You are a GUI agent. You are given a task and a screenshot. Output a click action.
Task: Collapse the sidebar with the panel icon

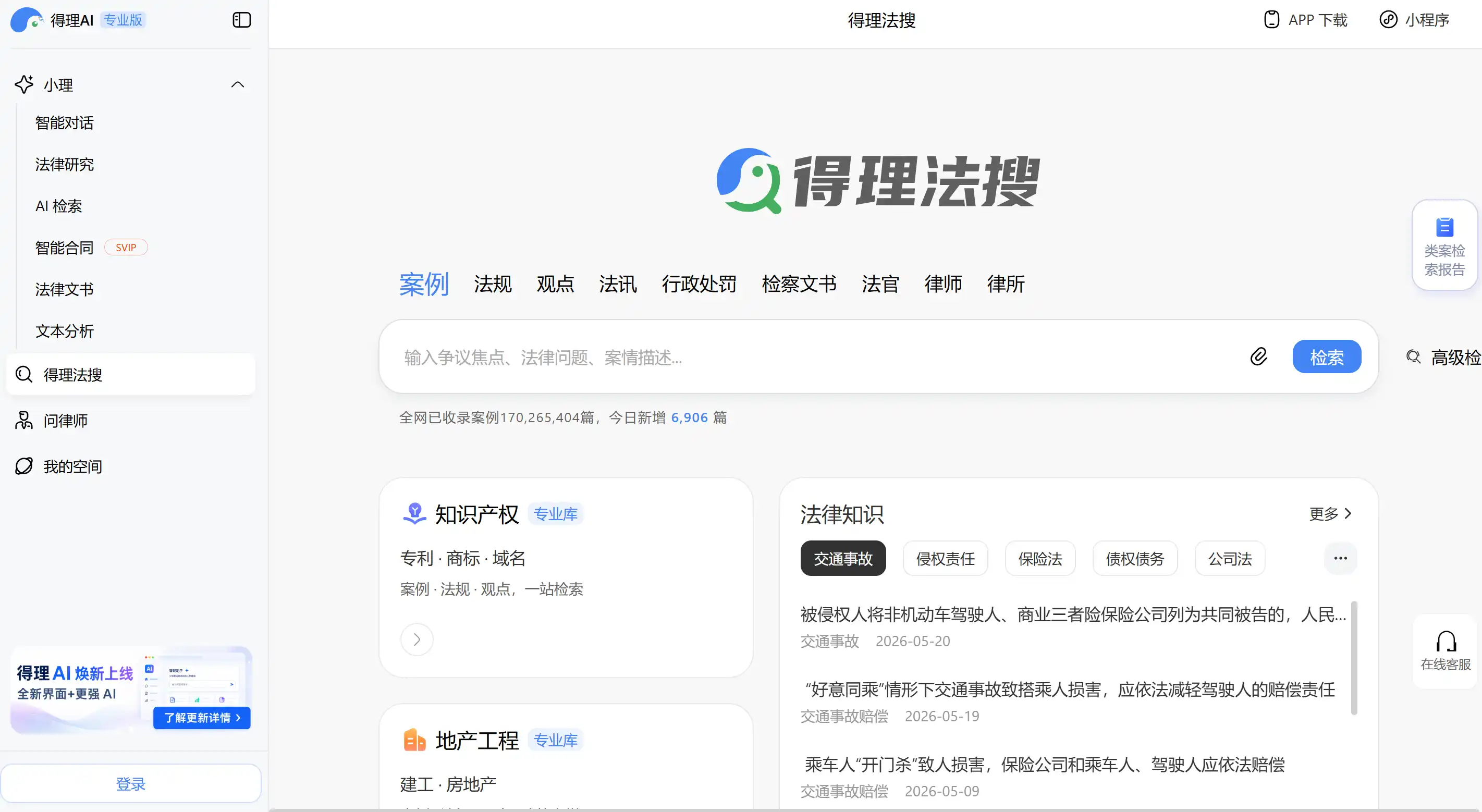242,20
